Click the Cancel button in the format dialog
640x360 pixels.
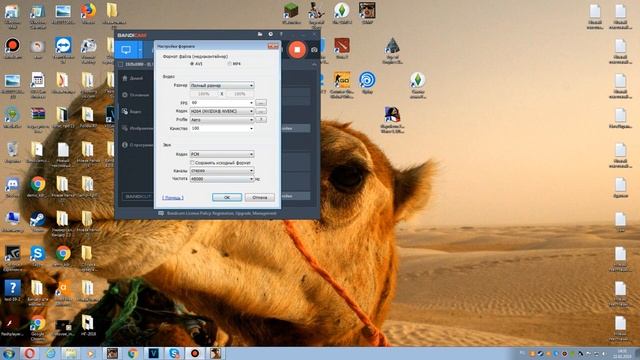click(x=260, y=198)
